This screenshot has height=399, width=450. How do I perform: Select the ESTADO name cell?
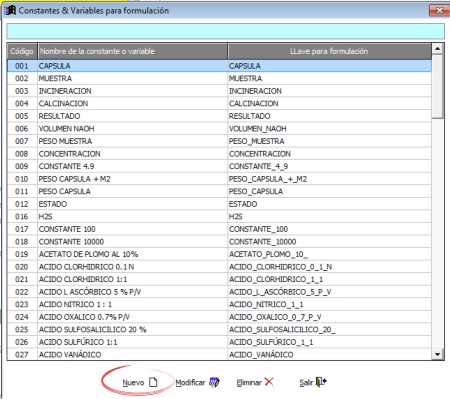[132, 204]
